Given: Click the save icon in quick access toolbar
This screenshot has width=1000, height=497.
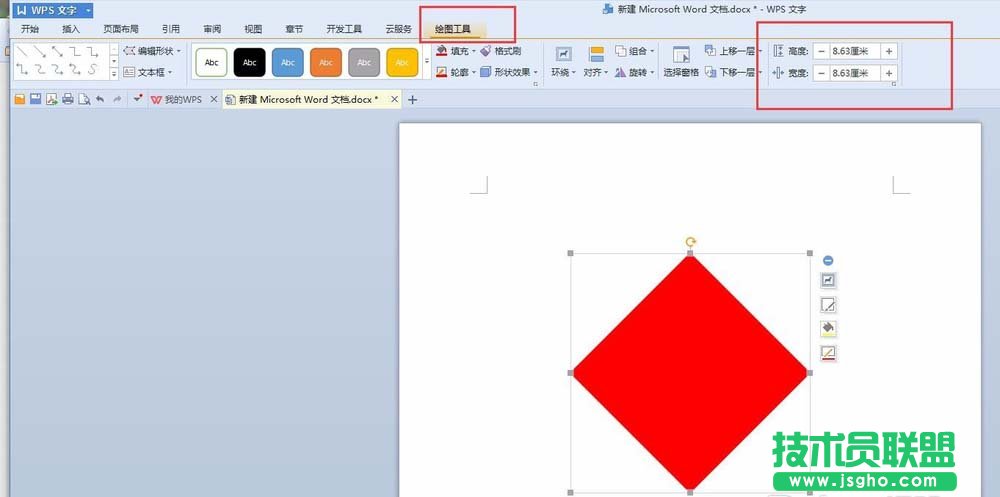Looking at the screenshot, I should click(35, 99).
